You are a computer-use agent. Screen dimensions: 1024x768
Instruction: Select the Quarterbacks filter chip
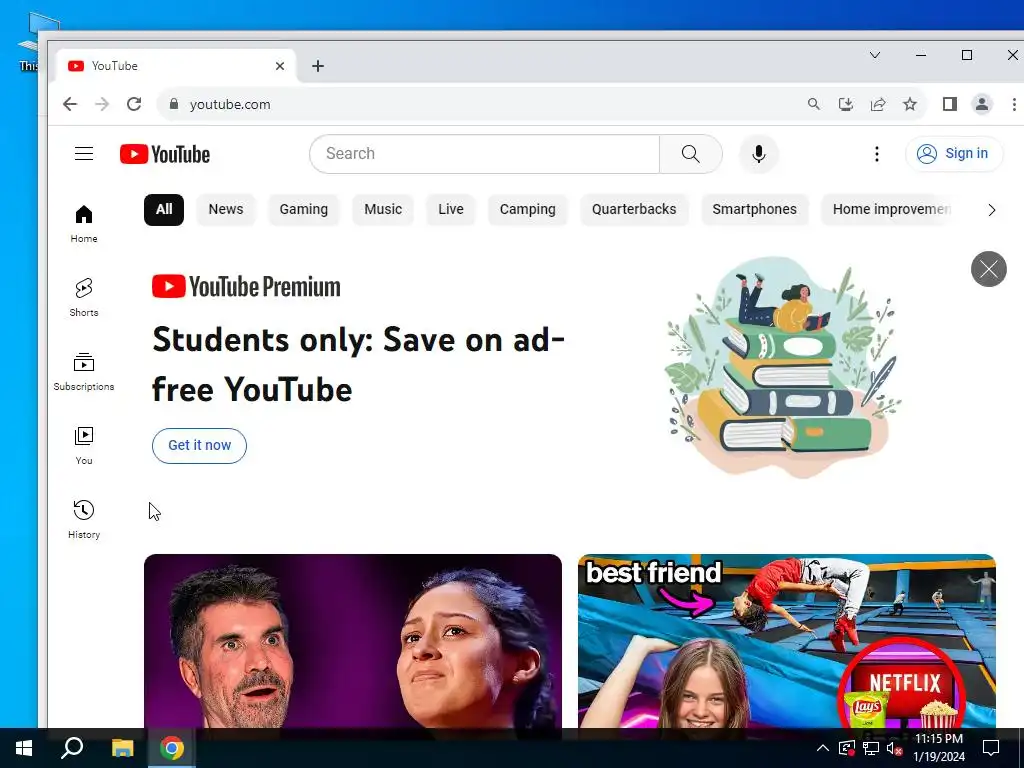point(634,209)
